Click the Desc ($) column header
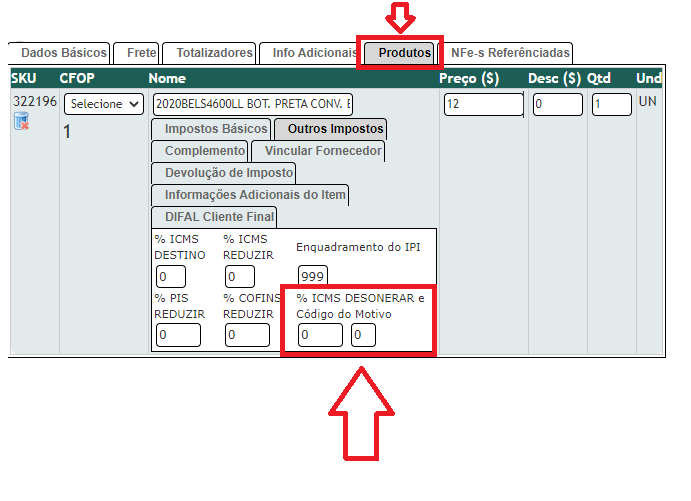Screen dimensions: 691x501 [555, 78]
